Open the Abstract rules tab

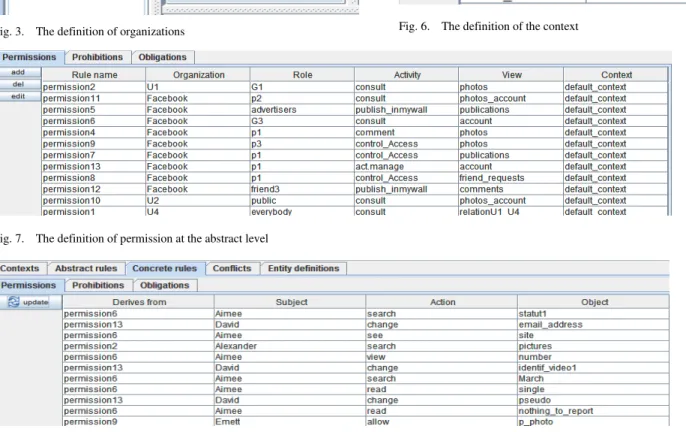coord(86,268)
